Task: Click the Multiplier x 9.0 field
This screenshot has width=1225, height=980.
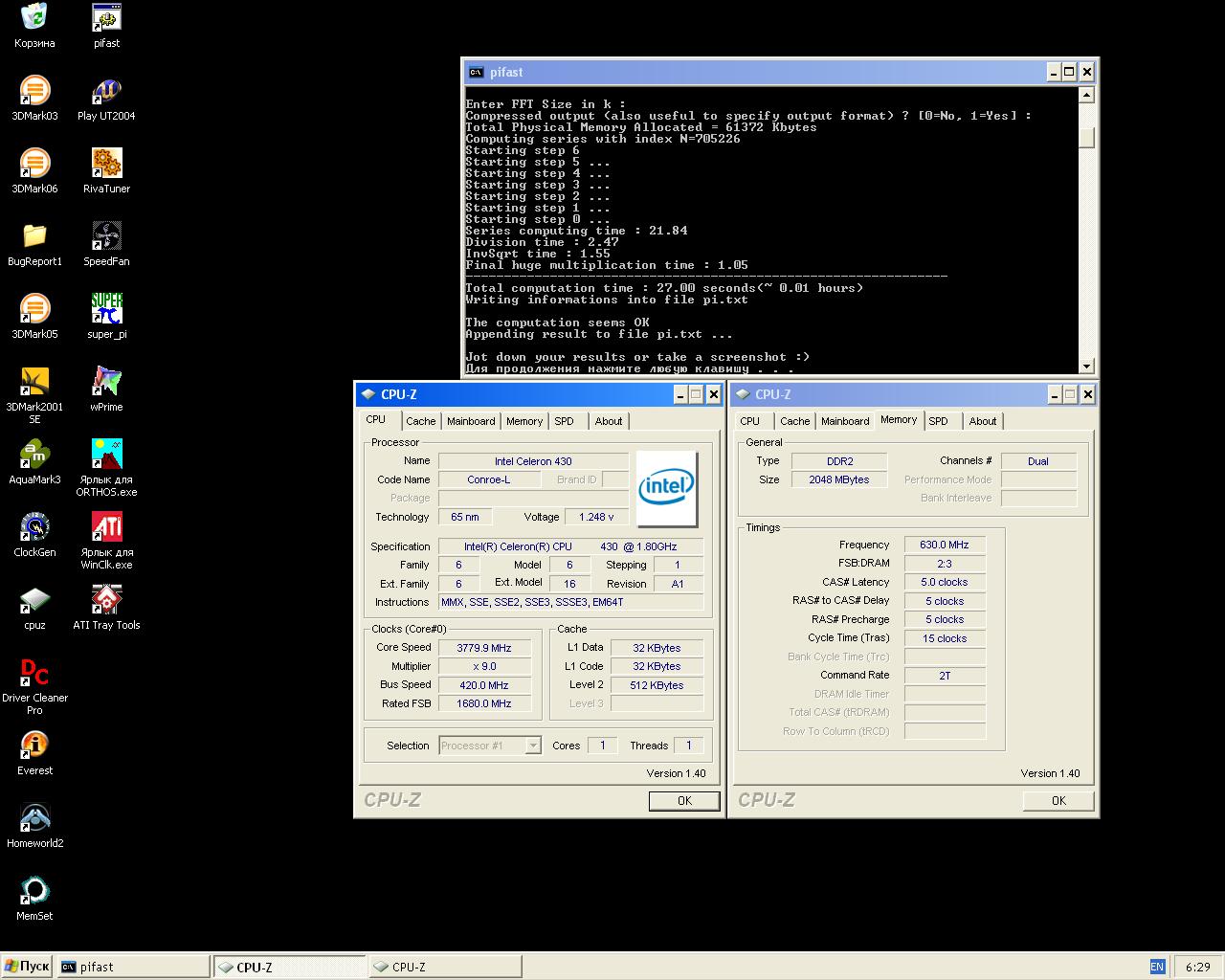Action: tap(484, 666)
